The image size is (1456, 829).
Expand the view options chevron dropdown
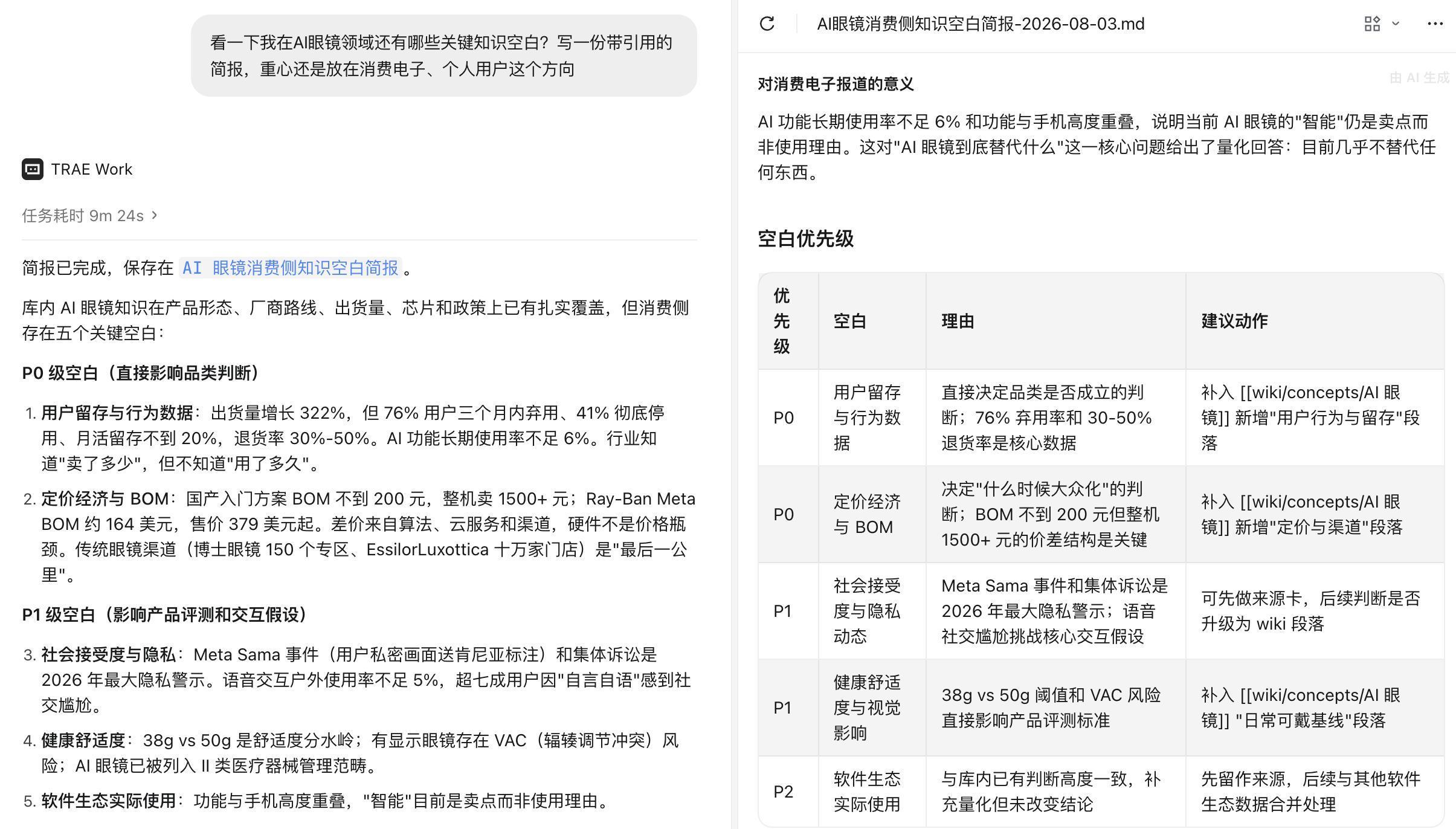[1396, 24]
